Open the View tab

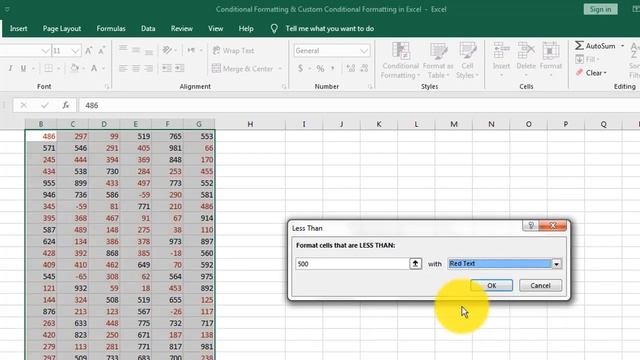coord(216,29)
